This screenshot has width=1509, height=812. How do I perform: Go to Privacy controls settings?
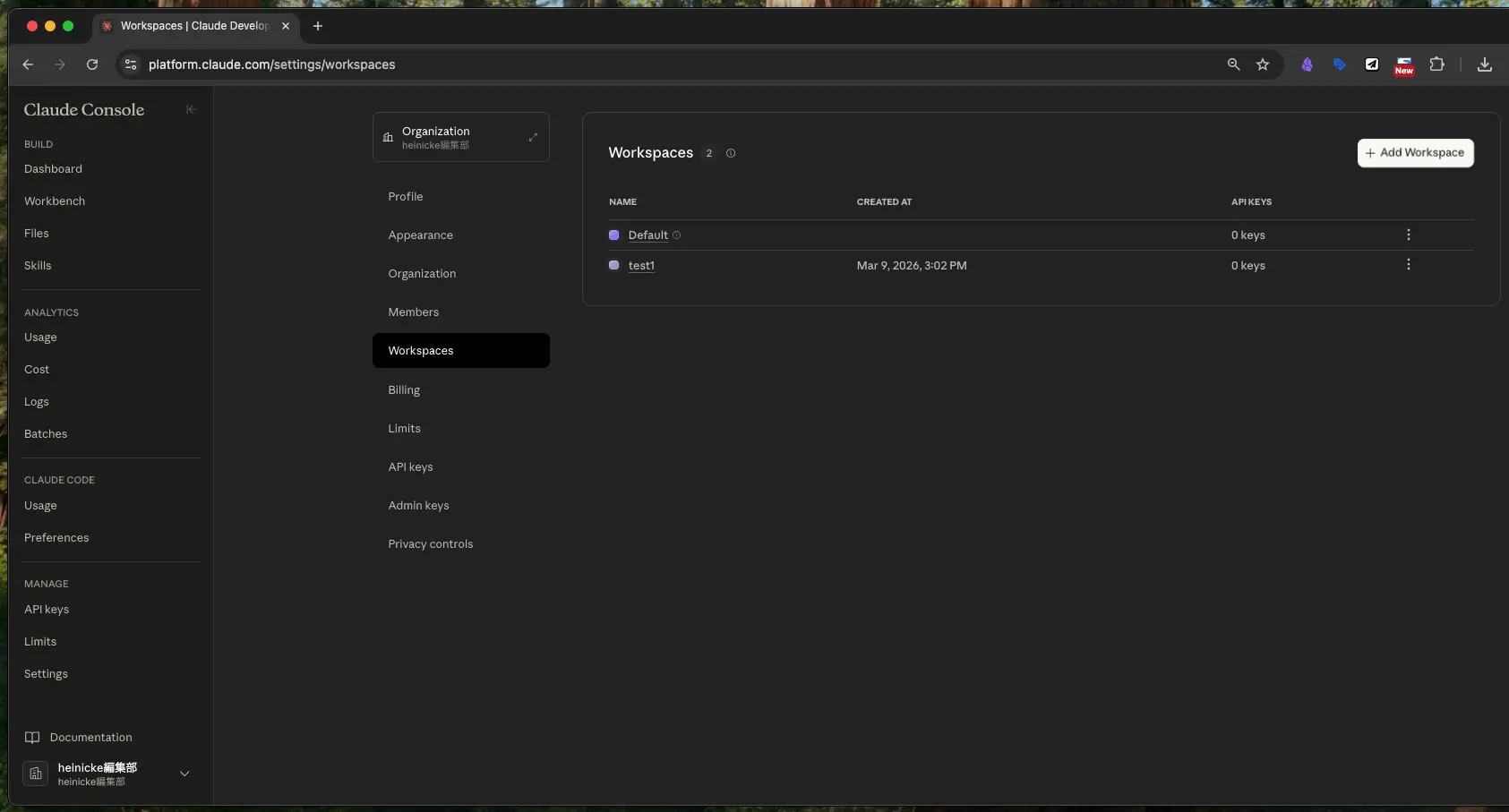click(430, 544)
